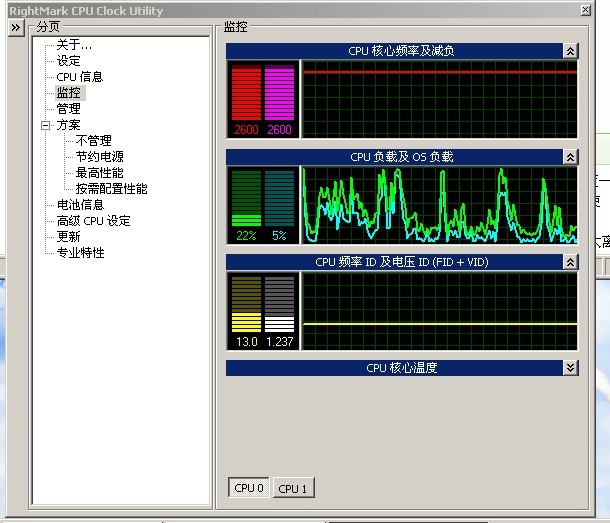The width and height of the screenshot is (610, 523).
Task: Switch to the CPU 0 monitor
Action: 249,488
